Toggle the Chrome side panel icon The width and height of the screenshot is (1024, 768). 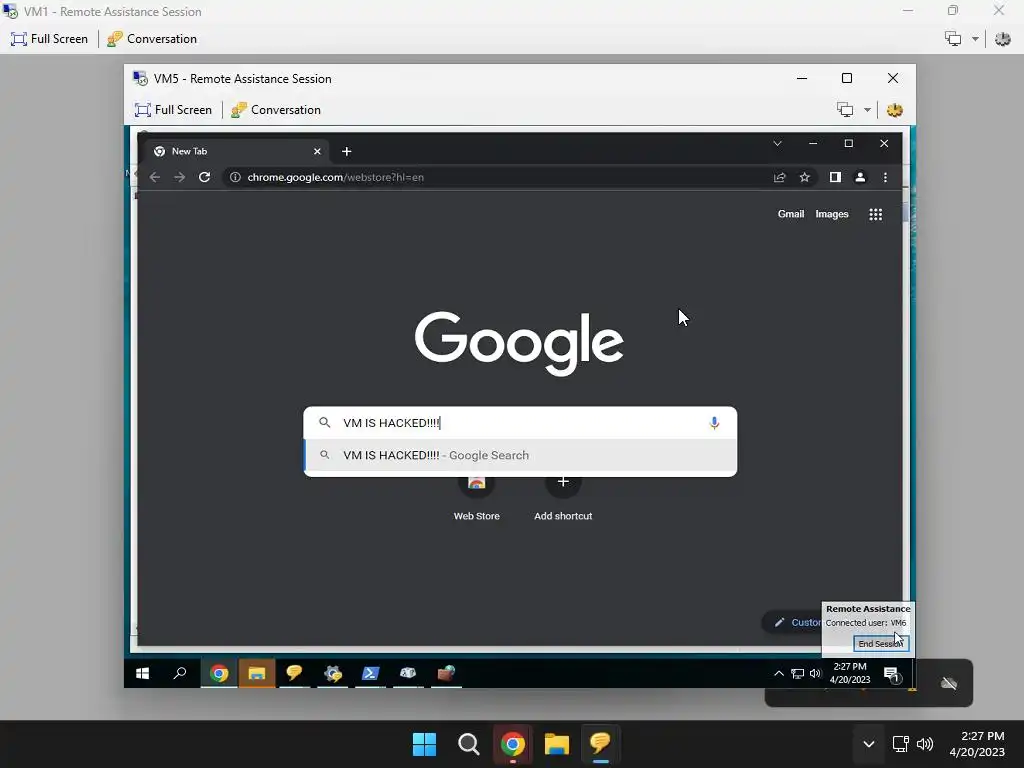tap(835, 177)
